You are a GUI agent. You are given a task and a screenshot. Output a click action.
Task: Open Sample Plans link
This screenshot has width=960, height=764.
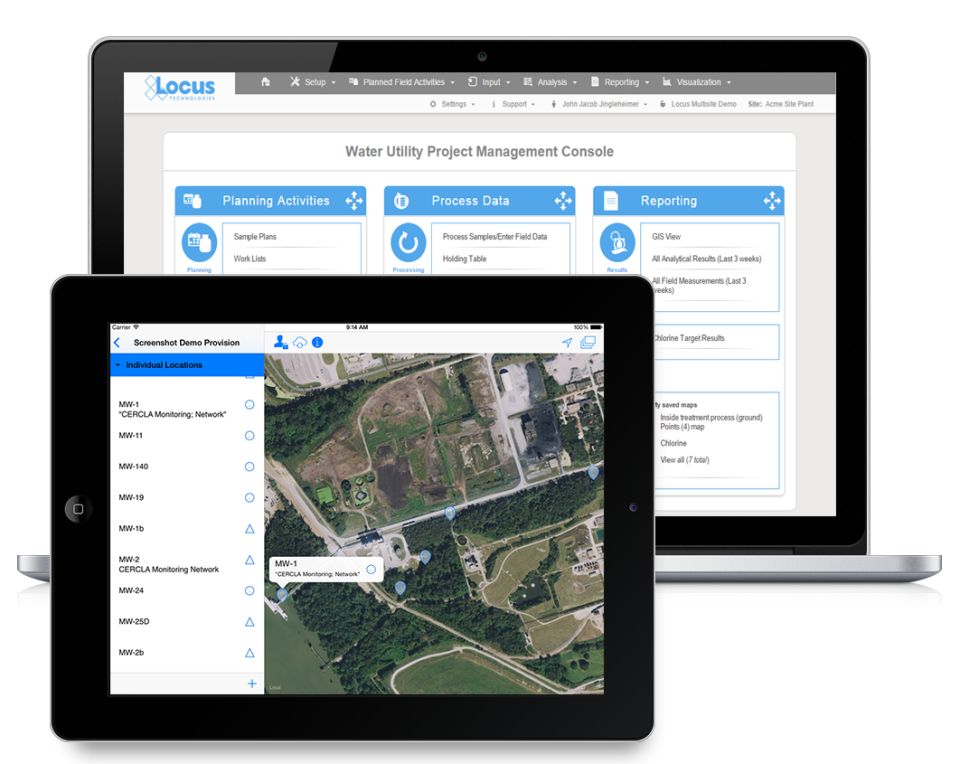pos(255,237)
